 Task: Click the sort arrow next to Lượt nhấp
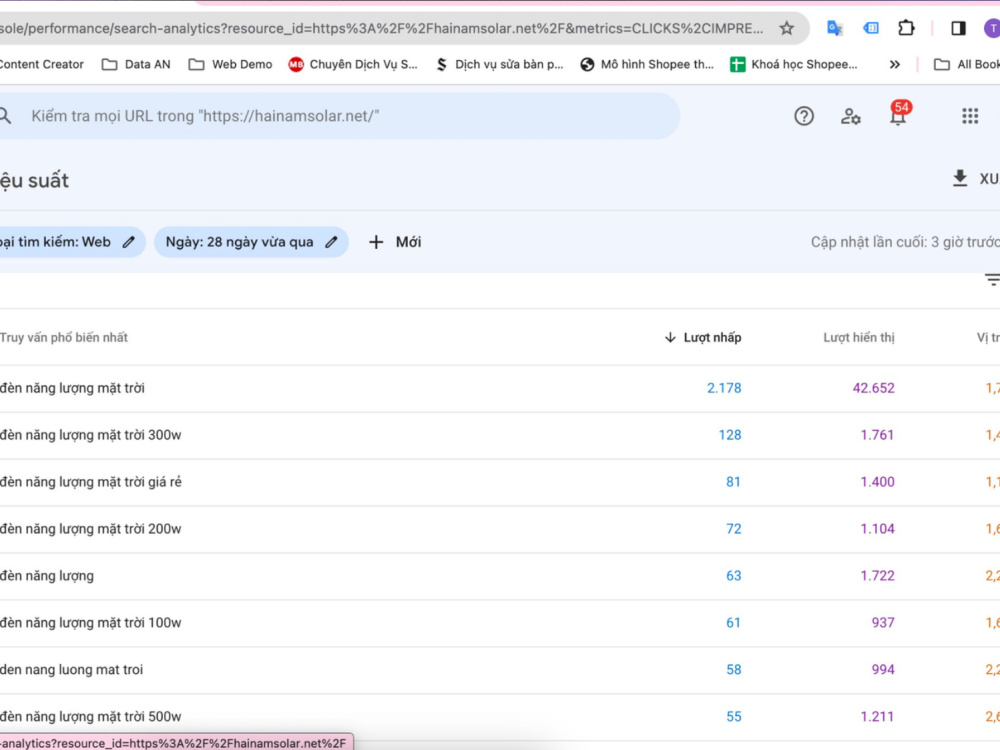point(670,337)
